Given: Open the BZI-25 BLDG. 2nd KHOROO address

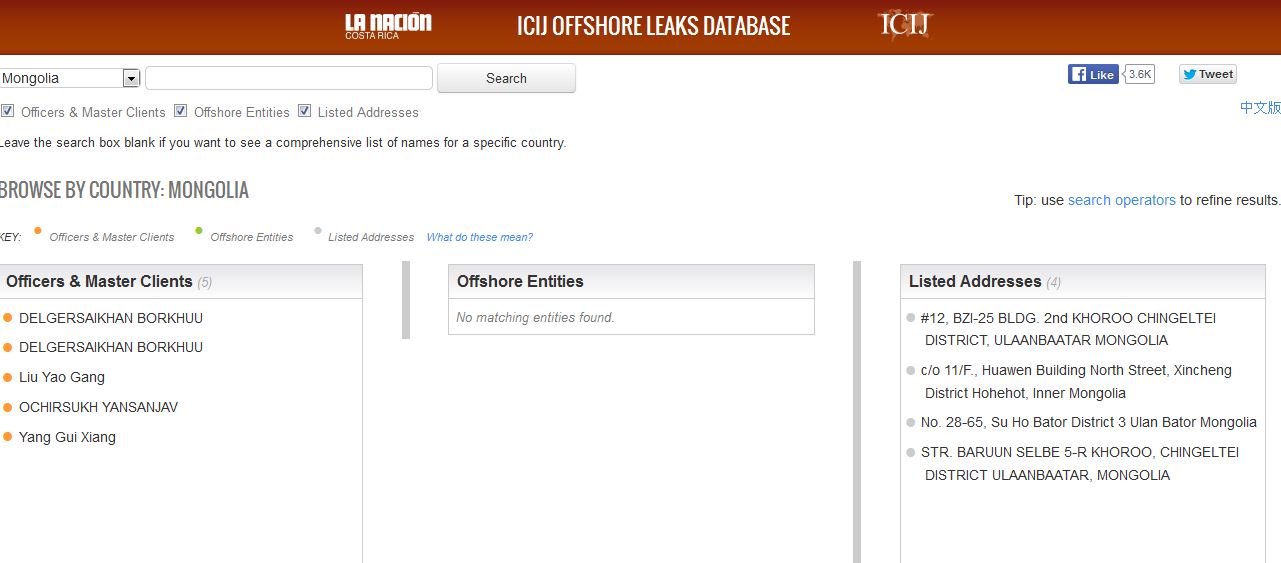Looking at the screenshot, I should 1068,329.
